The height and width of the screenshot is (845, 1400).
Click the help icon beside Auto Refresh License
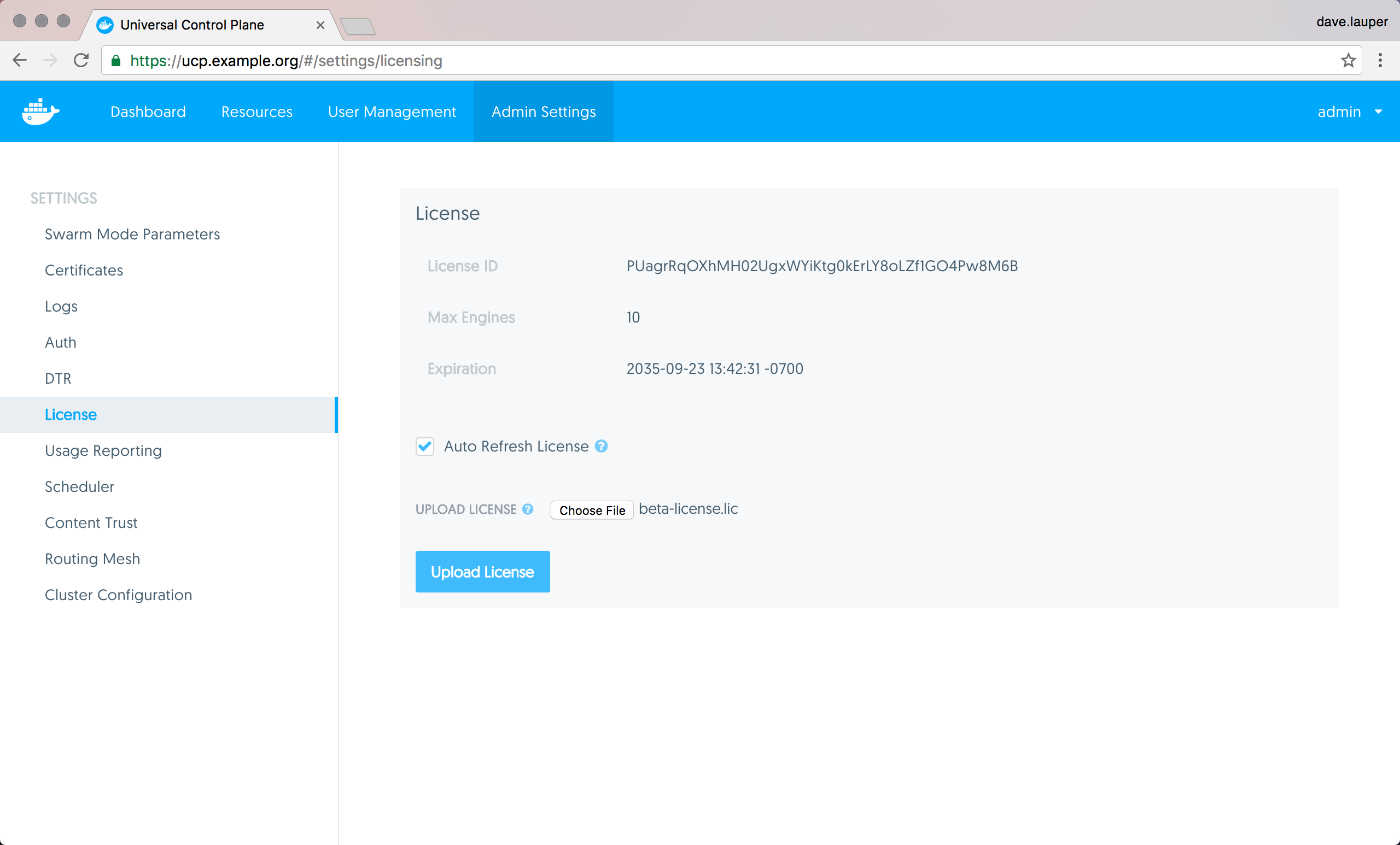tap(601, 447)
